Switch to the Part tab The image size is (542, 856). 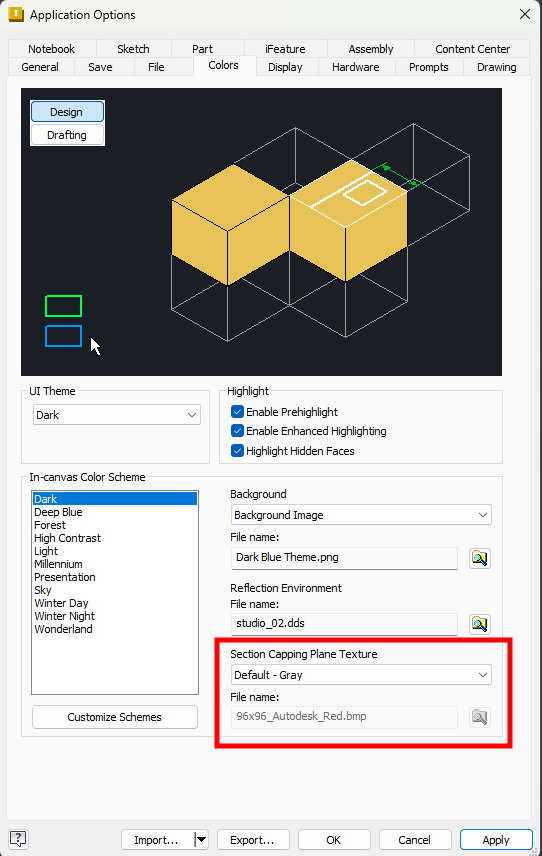click(202, 49)
